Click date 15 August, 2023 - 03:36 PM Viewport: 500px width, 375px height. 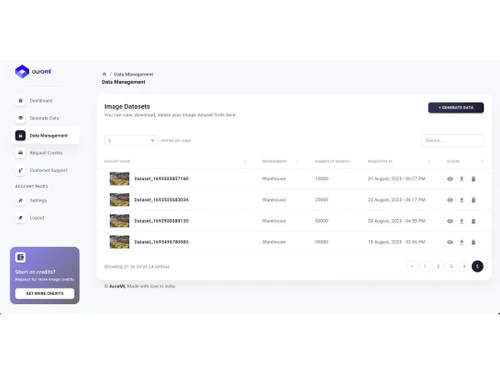(x=396, y=242)
